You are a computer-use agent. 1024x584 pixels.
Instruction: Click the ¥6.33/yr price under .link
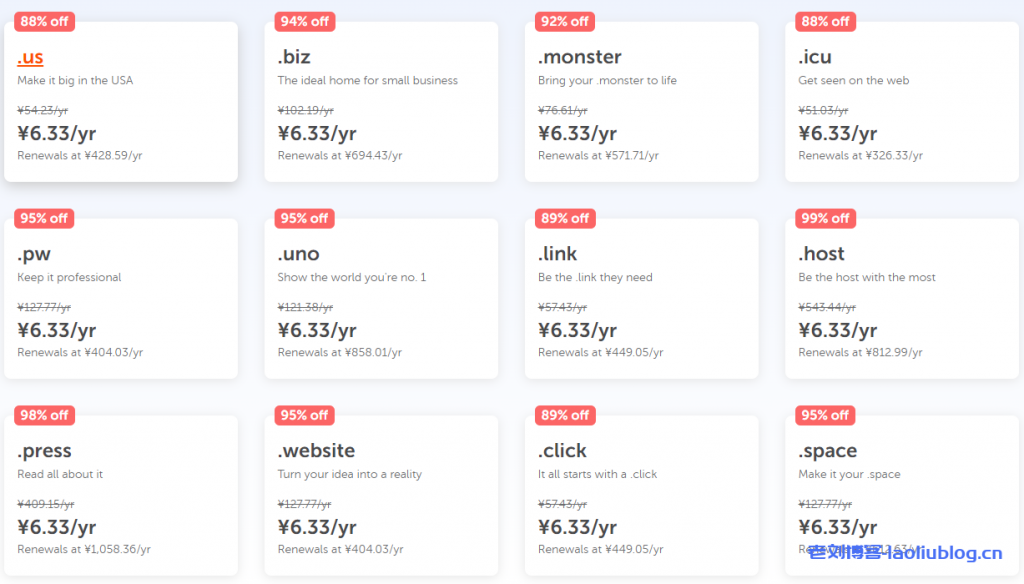(x=577, y=330)
